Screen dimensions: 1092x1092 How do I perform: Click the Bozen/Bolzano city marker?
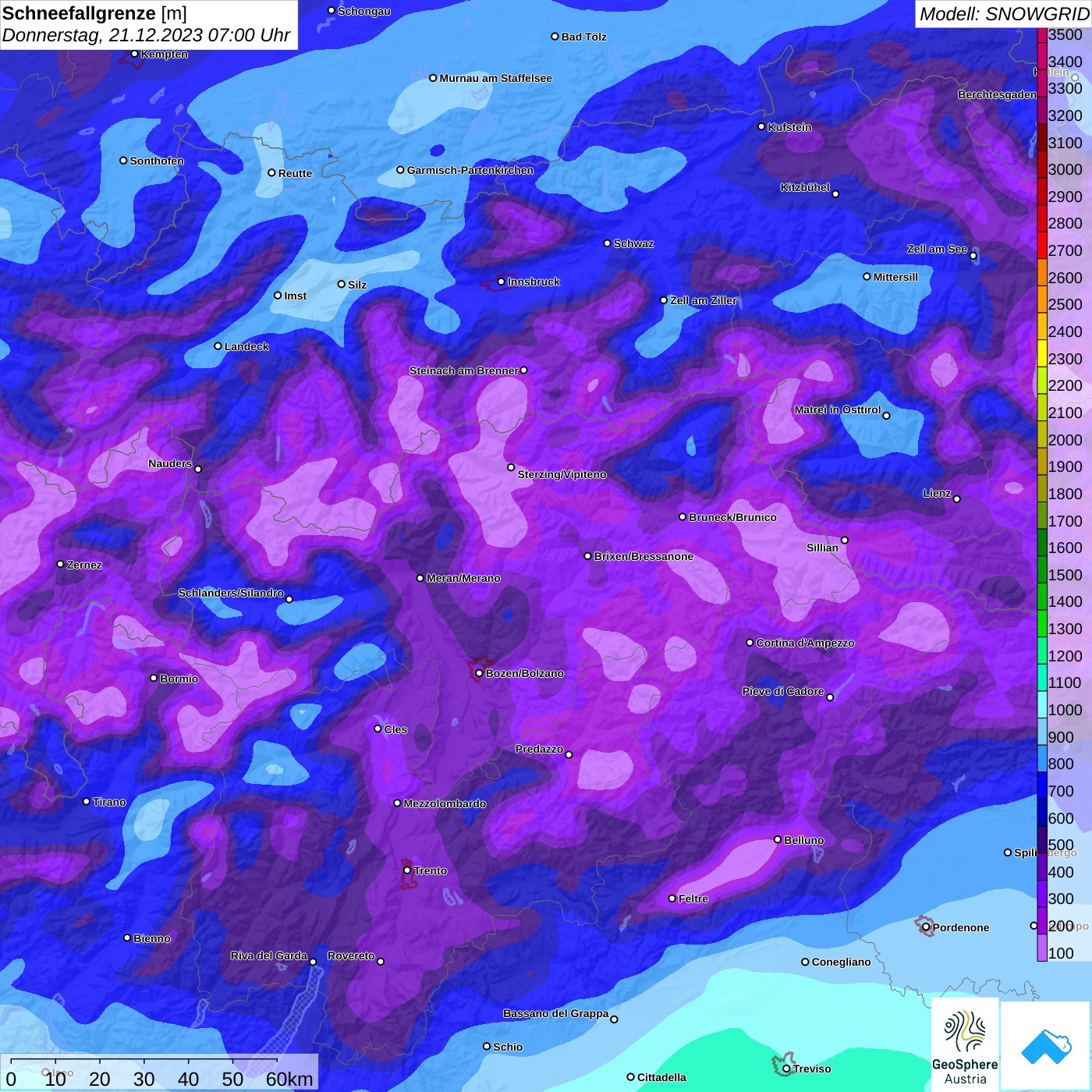pos(479,673)
